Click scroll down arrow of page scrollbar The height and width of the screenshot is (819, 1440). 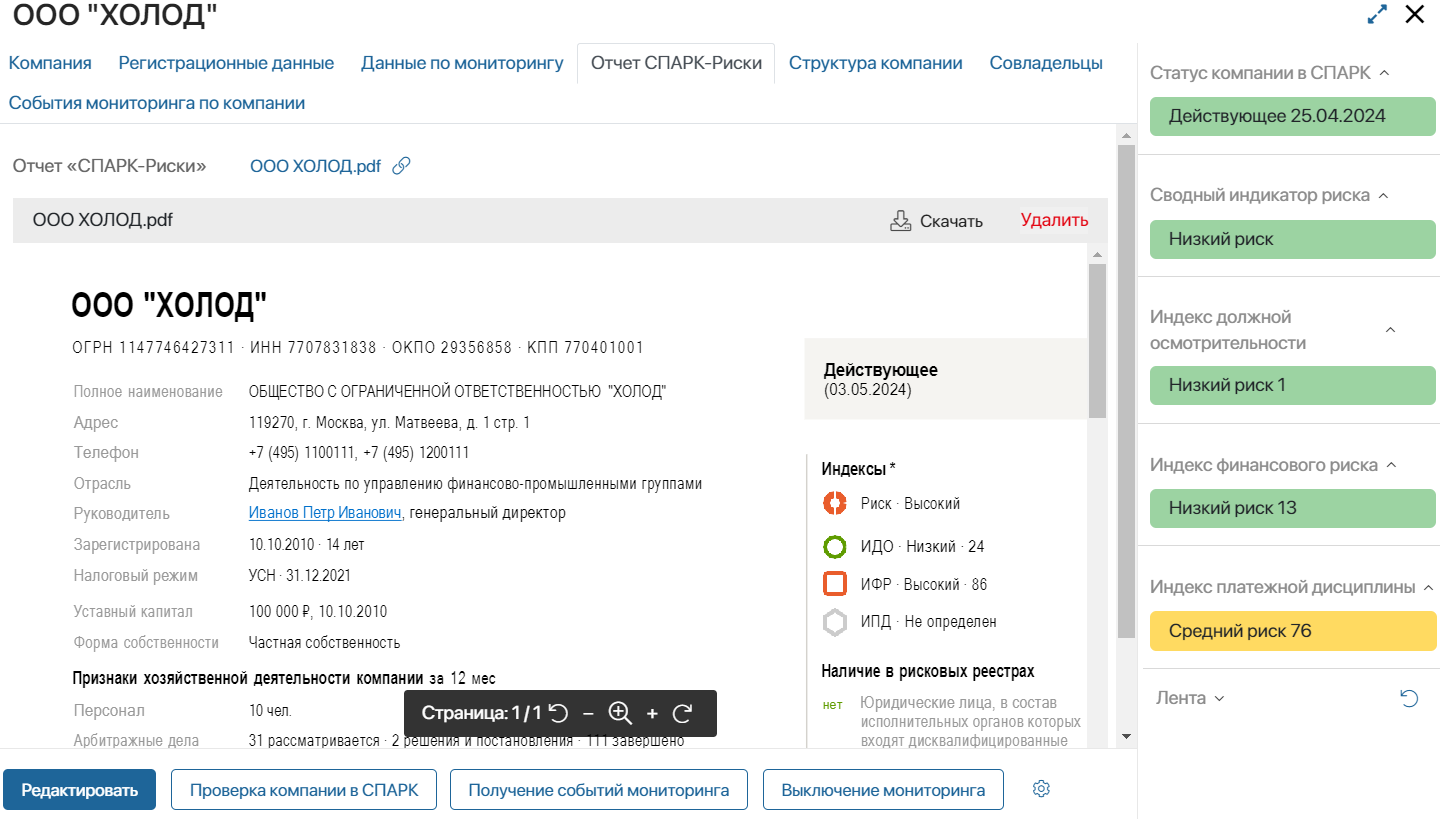pyautogui.click(x=1126, y=736)
